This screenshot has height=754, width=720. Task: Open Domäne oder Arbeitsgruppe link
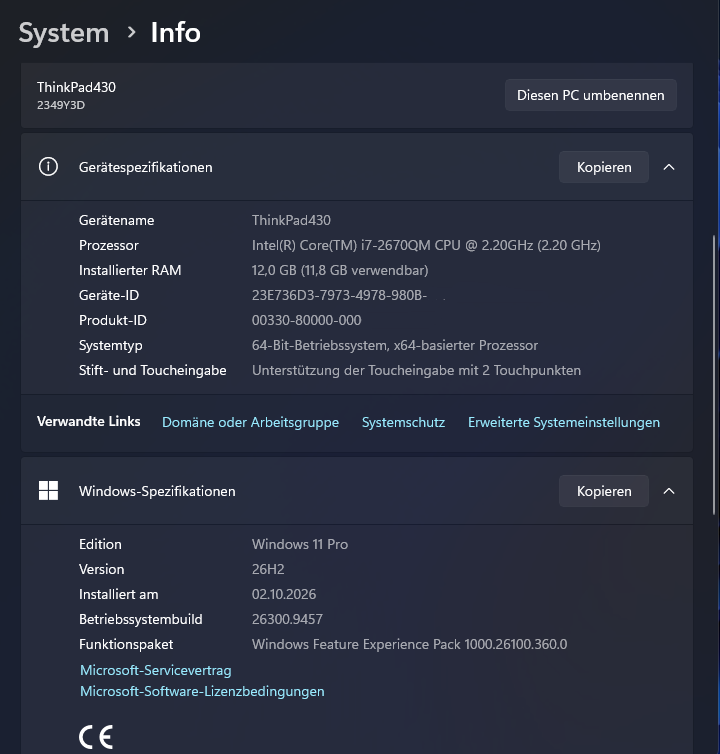tap(250, 422)
